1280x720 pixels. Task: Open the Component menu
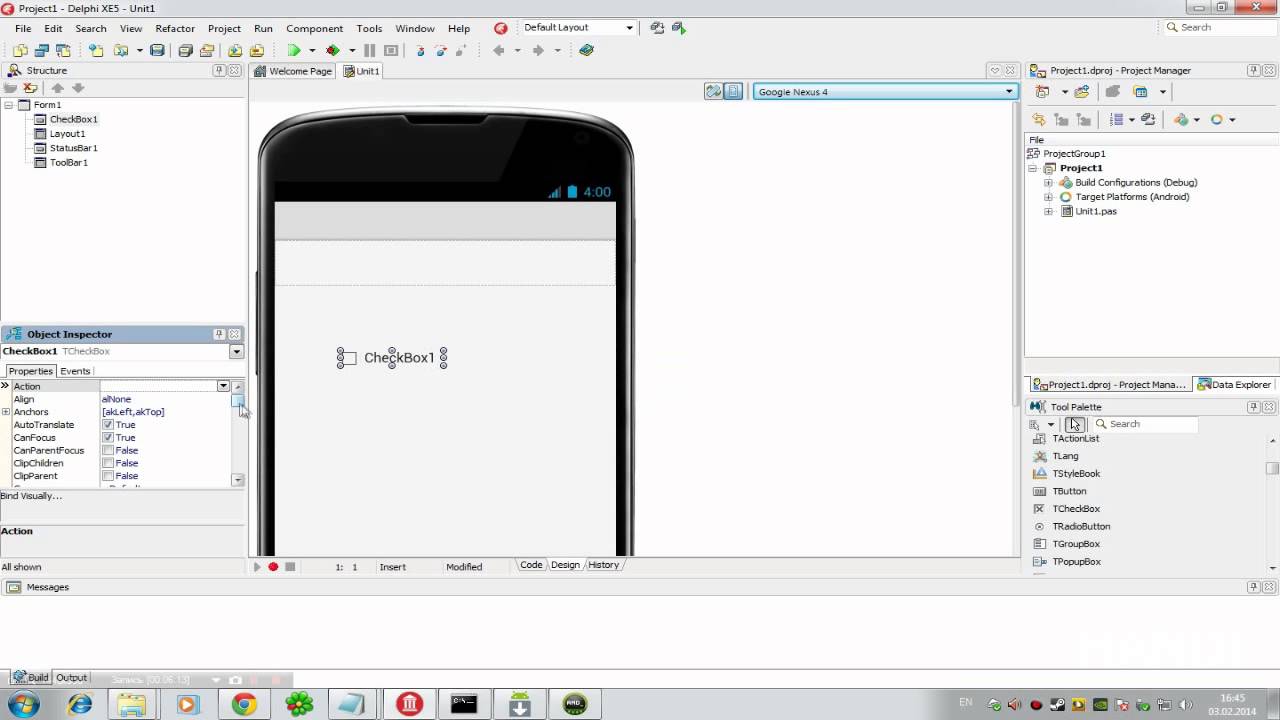click(x=314, y=28)
